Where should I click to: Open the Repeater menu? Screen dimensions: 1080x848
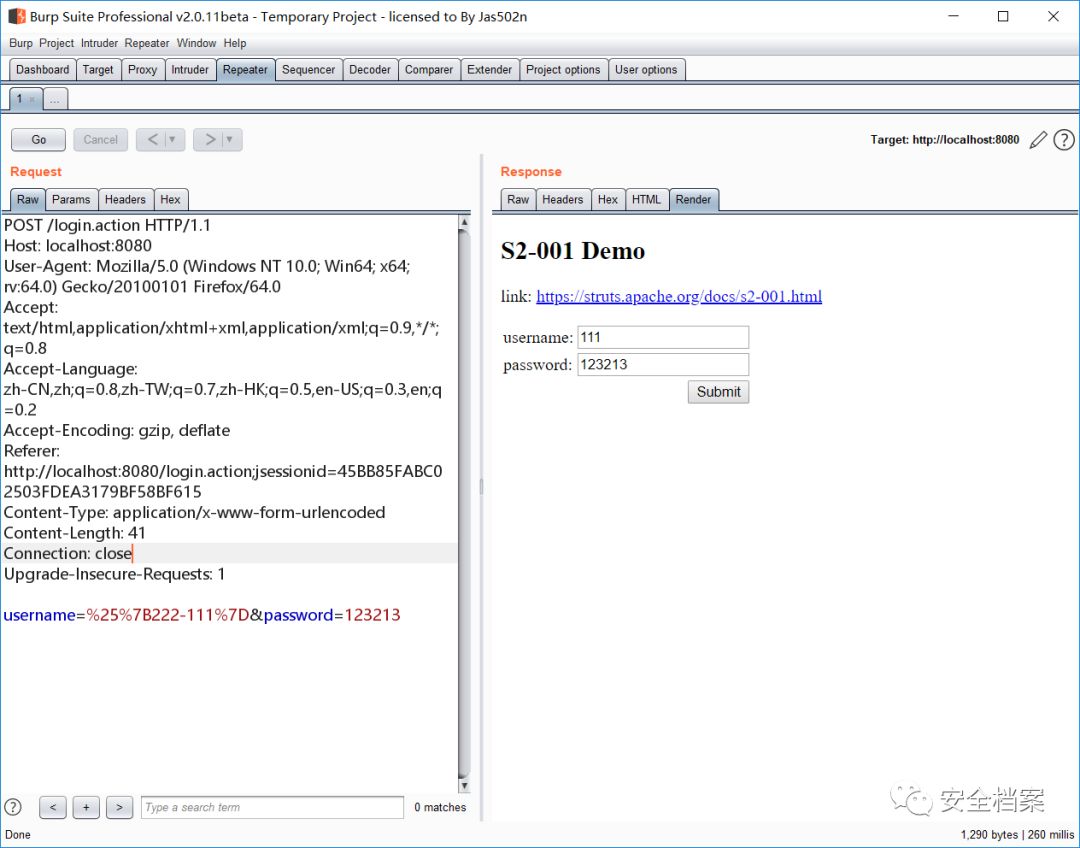click(x=147, y=43)
